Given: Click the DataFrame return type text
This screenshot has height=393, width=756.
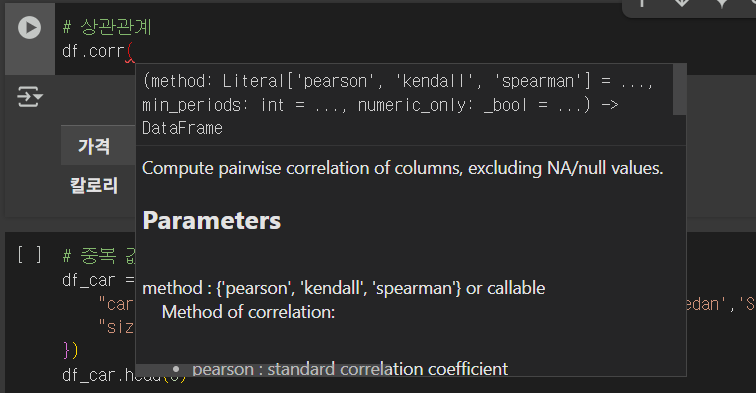Looking at the screenshot, I should coord(182,128).
